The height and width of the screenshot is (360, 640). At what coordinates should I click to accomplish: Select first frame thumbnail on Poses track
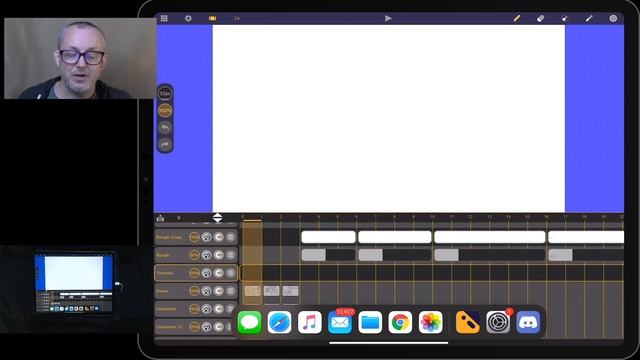pos(252,291)
